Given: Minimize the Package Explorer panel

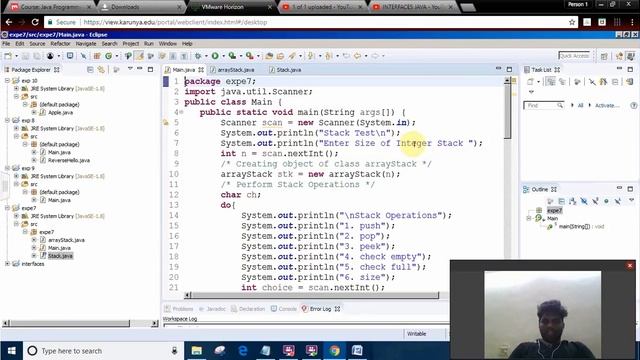Looking at the screenshot, I should pyautogui.click(x=140, y=69).
